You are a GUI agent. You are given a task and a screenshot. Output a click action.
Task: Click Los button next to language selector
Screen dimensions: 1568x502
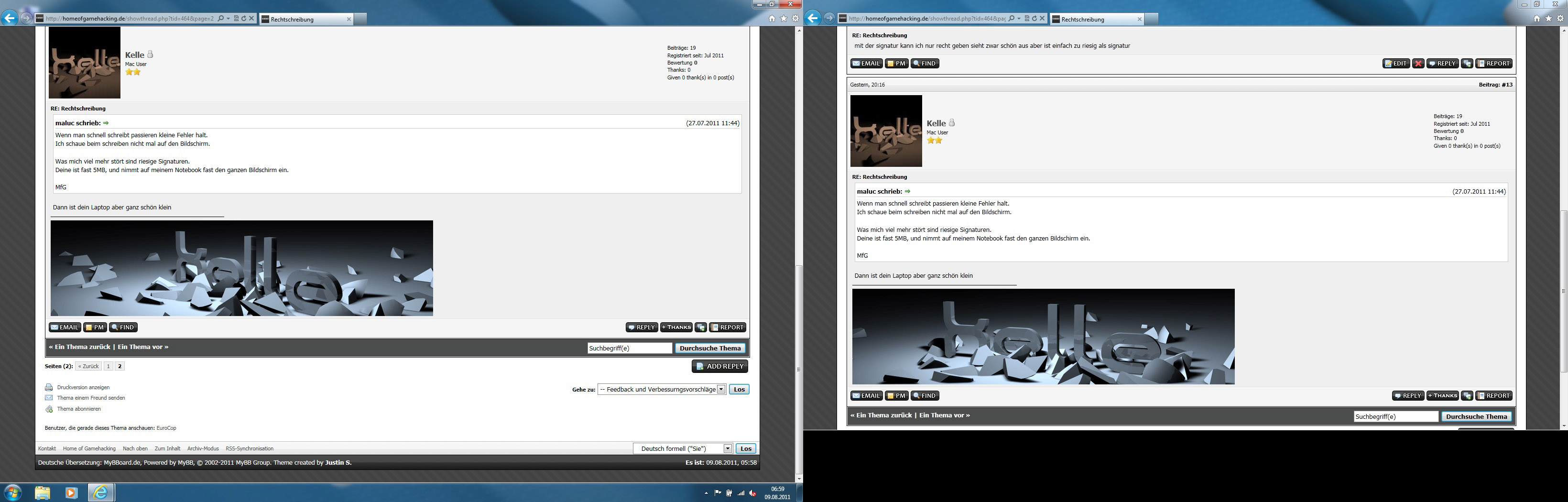click(746, 448)
